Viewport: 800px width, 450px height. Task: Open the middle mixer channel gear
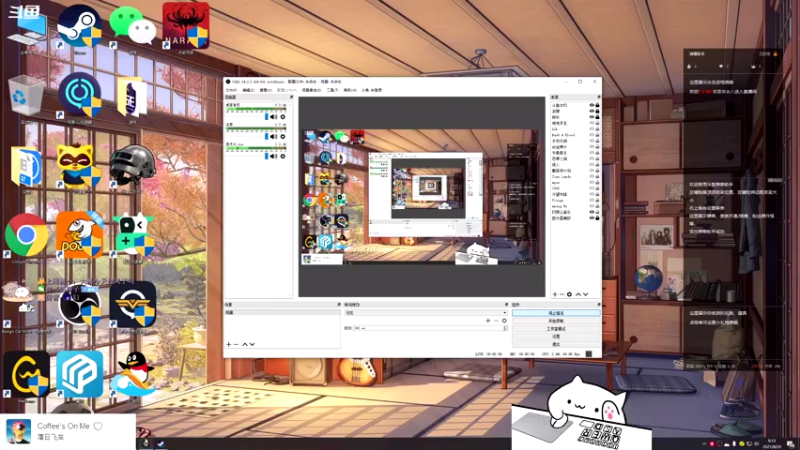(283, 136)
